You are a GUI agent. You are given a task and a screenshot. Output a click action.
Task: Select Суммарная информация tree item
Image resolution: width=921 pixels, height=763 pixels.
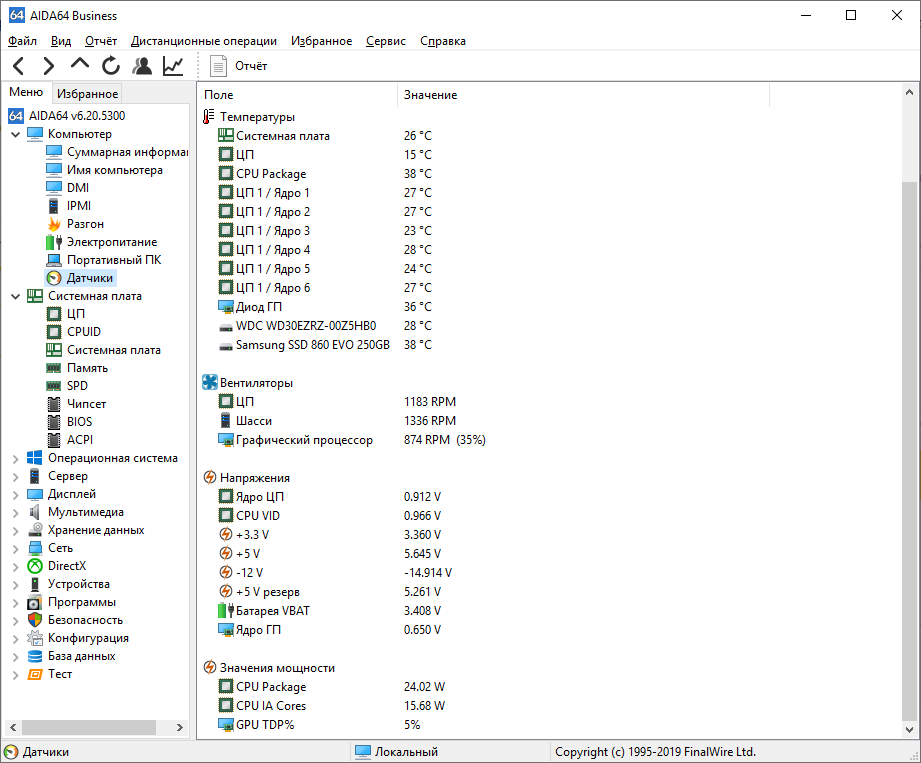pos(127,152)
